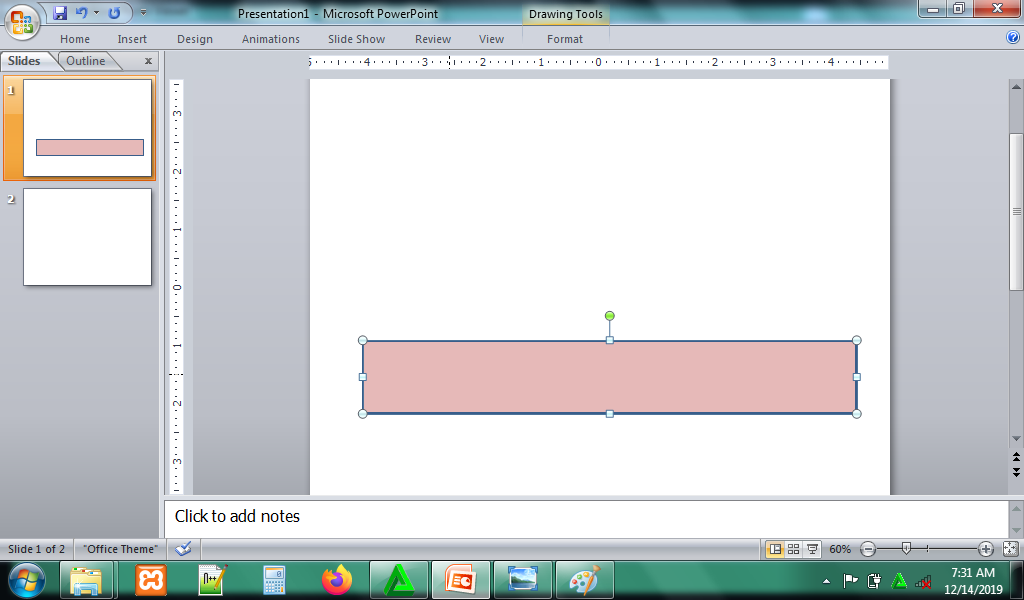Click the spell check status bar icon

pos(183,549)
